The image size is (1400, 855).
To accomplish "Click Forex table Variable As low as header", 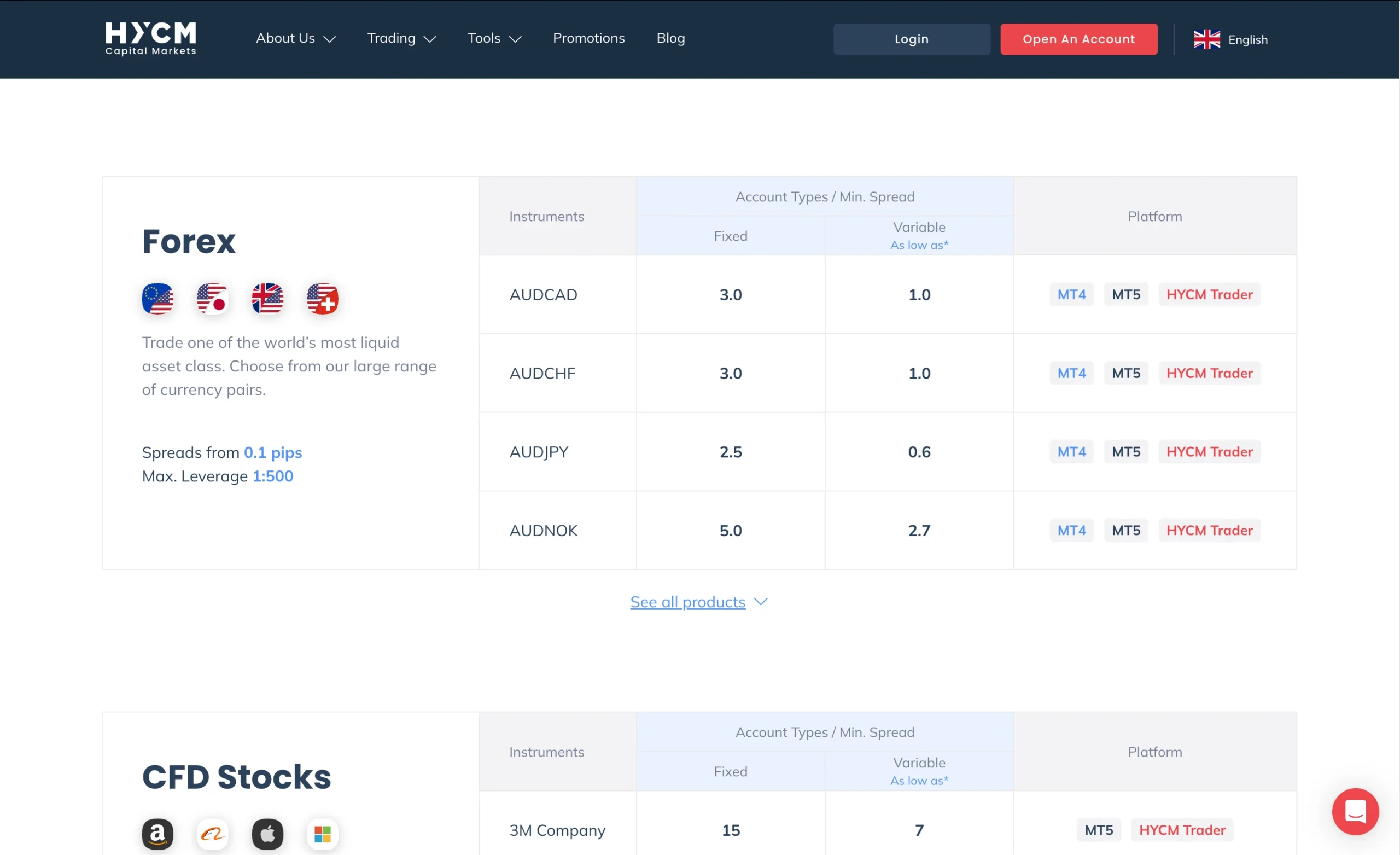I will click(919, 235).
